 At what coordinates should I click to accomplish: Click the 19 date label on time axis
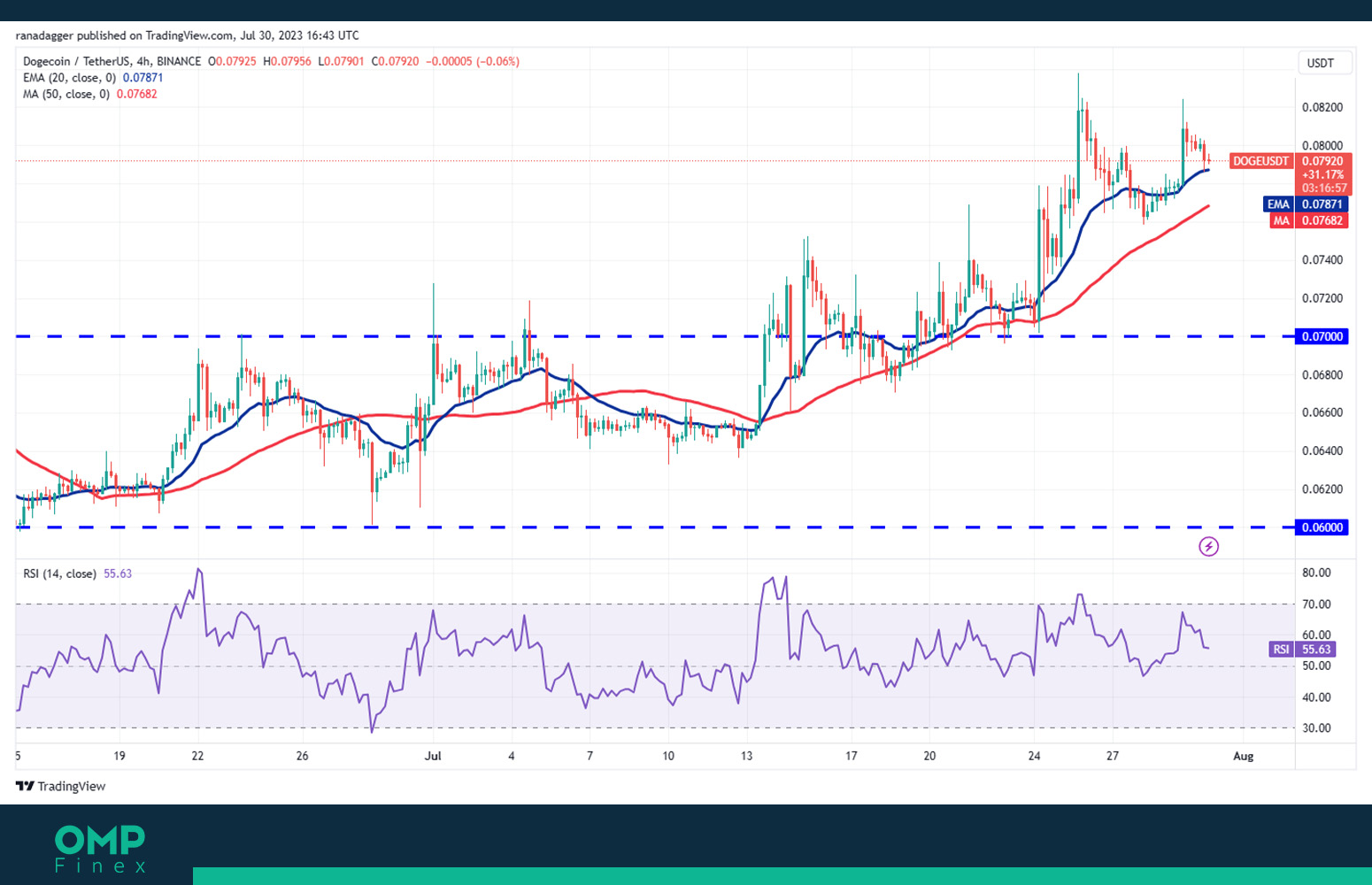coord(119,756)
